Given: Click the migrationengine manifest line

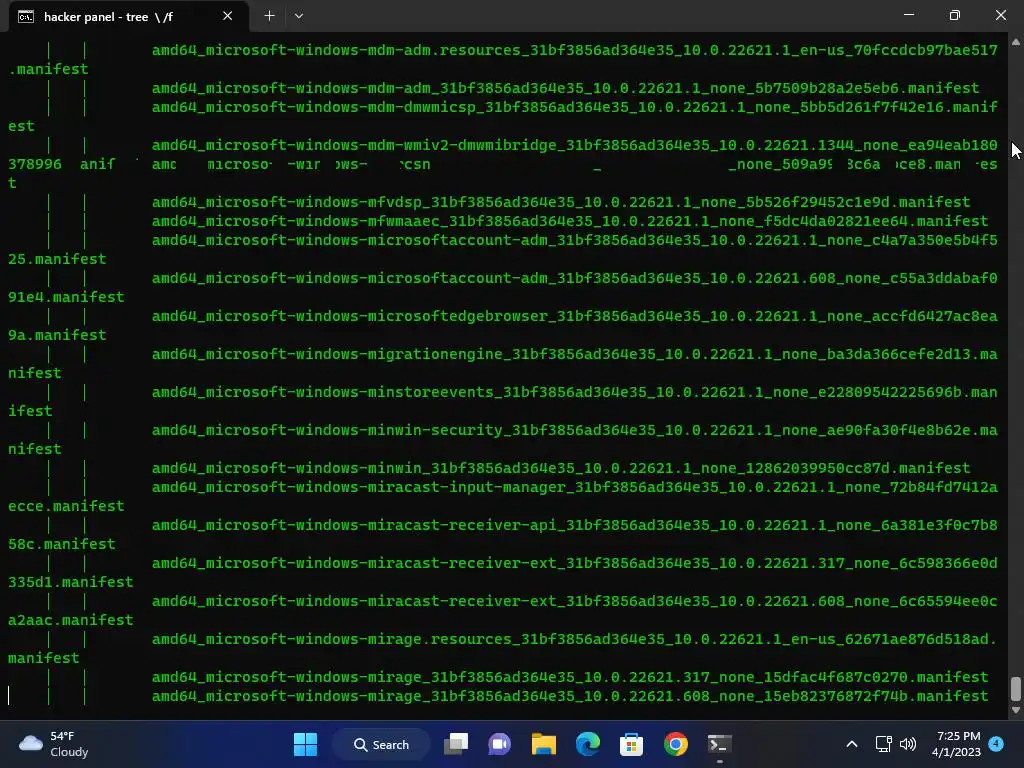Looking at the screenshot, I should 575,355.
